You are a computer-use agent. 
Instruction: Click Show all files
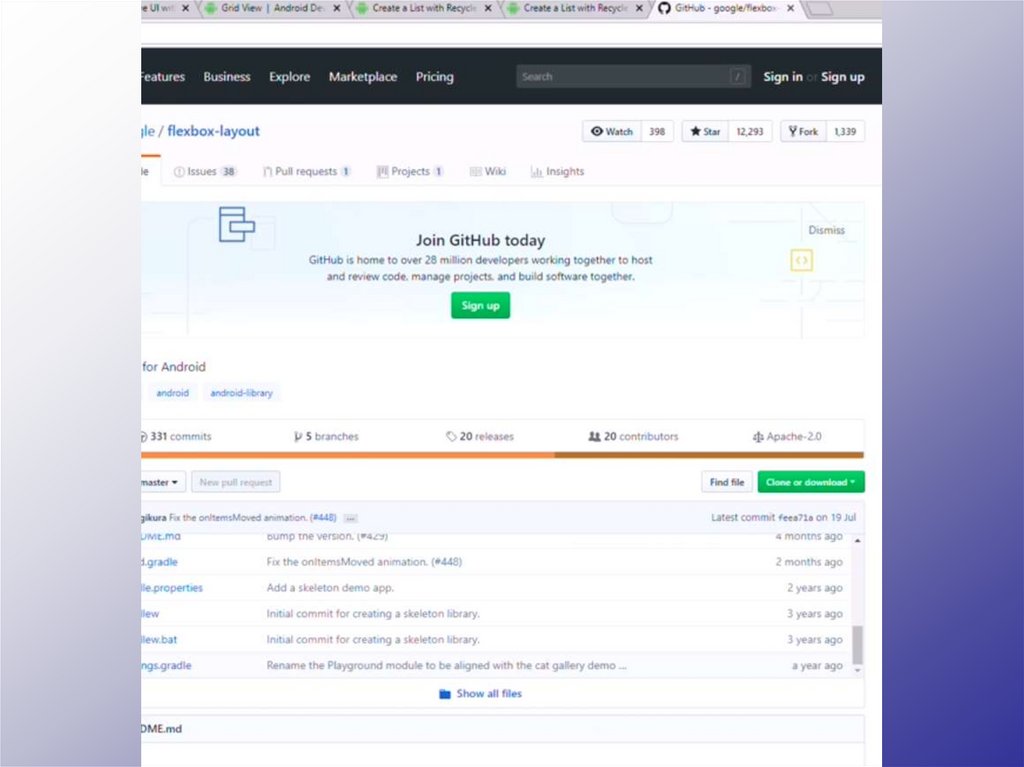pyautogui.click(x=481, y=693)
